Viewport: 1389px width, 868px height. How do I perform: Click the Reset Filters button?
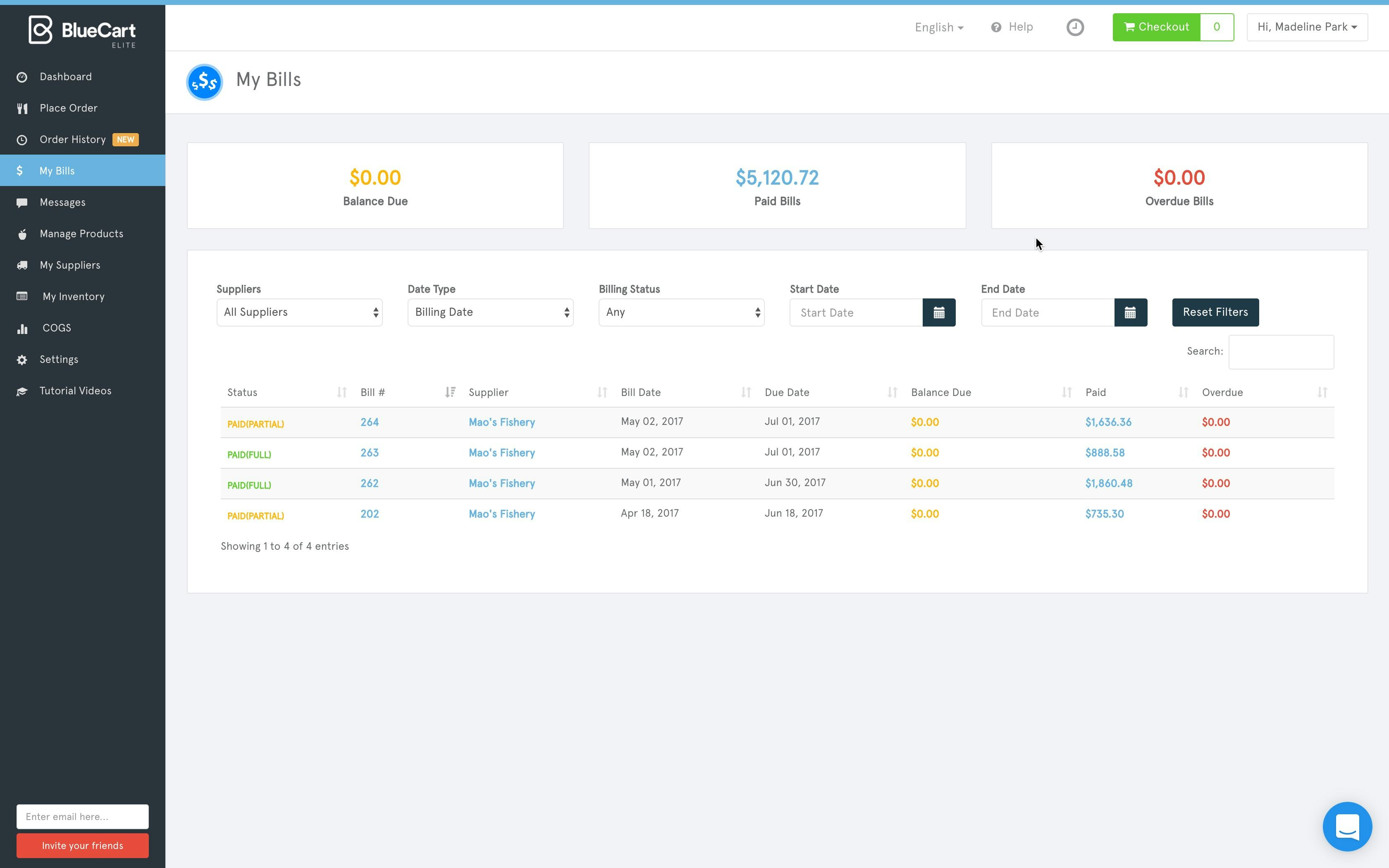coord(1215,312)
